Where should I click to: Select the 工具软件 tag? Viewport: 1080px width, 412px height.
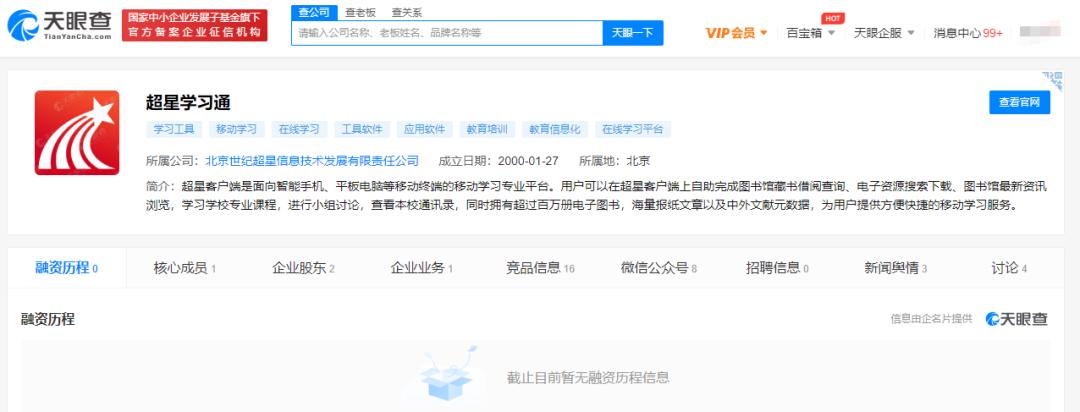click(362, 129)
